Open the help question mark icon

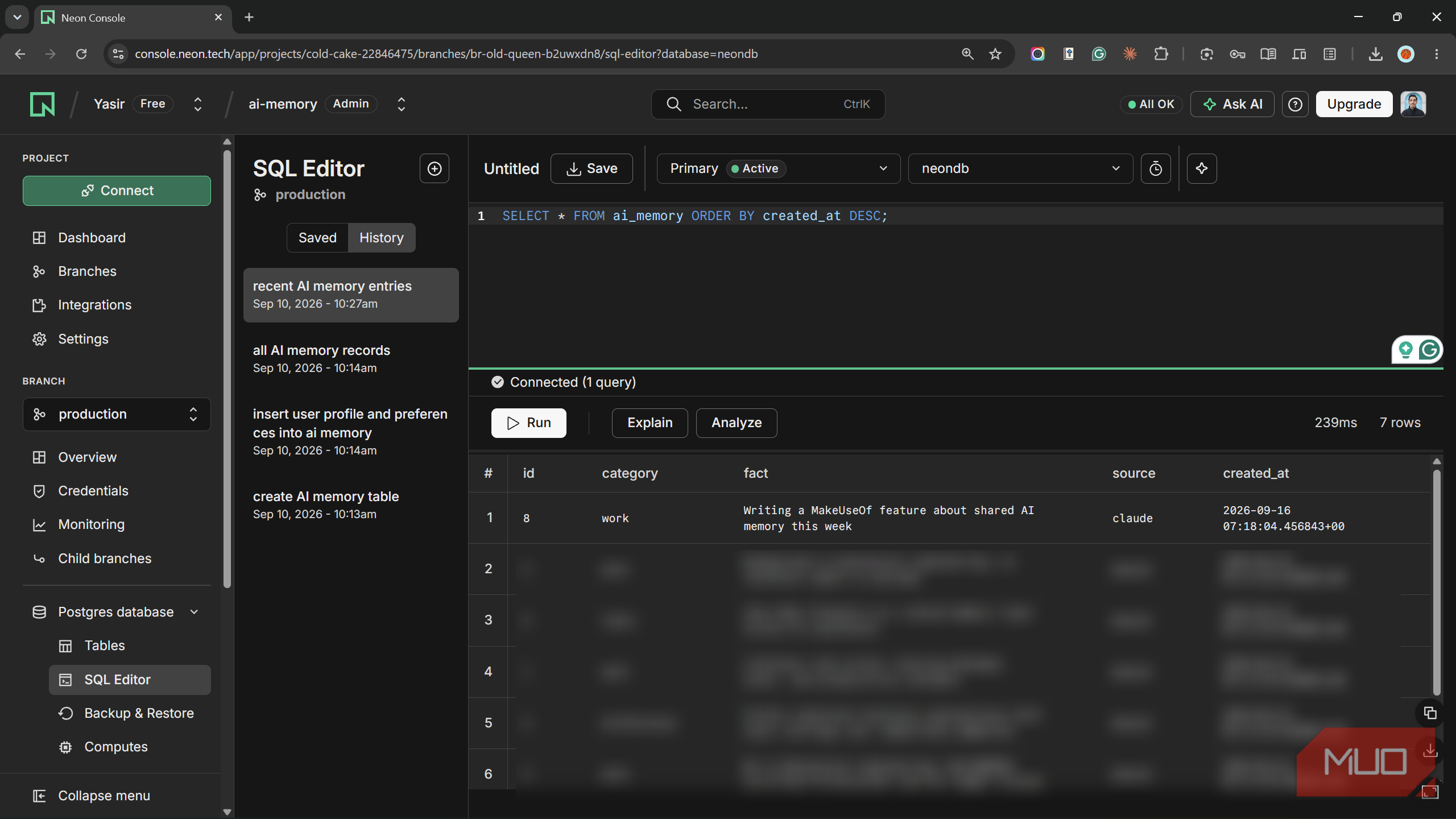click(x=1295, y=104)
